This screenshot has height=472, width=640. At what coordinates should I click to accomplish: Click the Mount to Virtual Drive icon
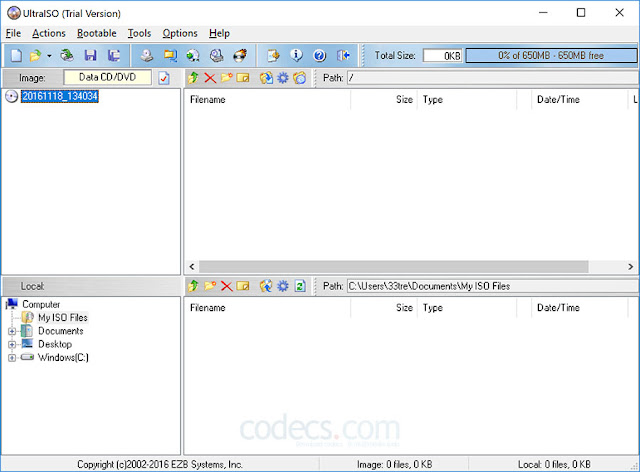[216, 55]
